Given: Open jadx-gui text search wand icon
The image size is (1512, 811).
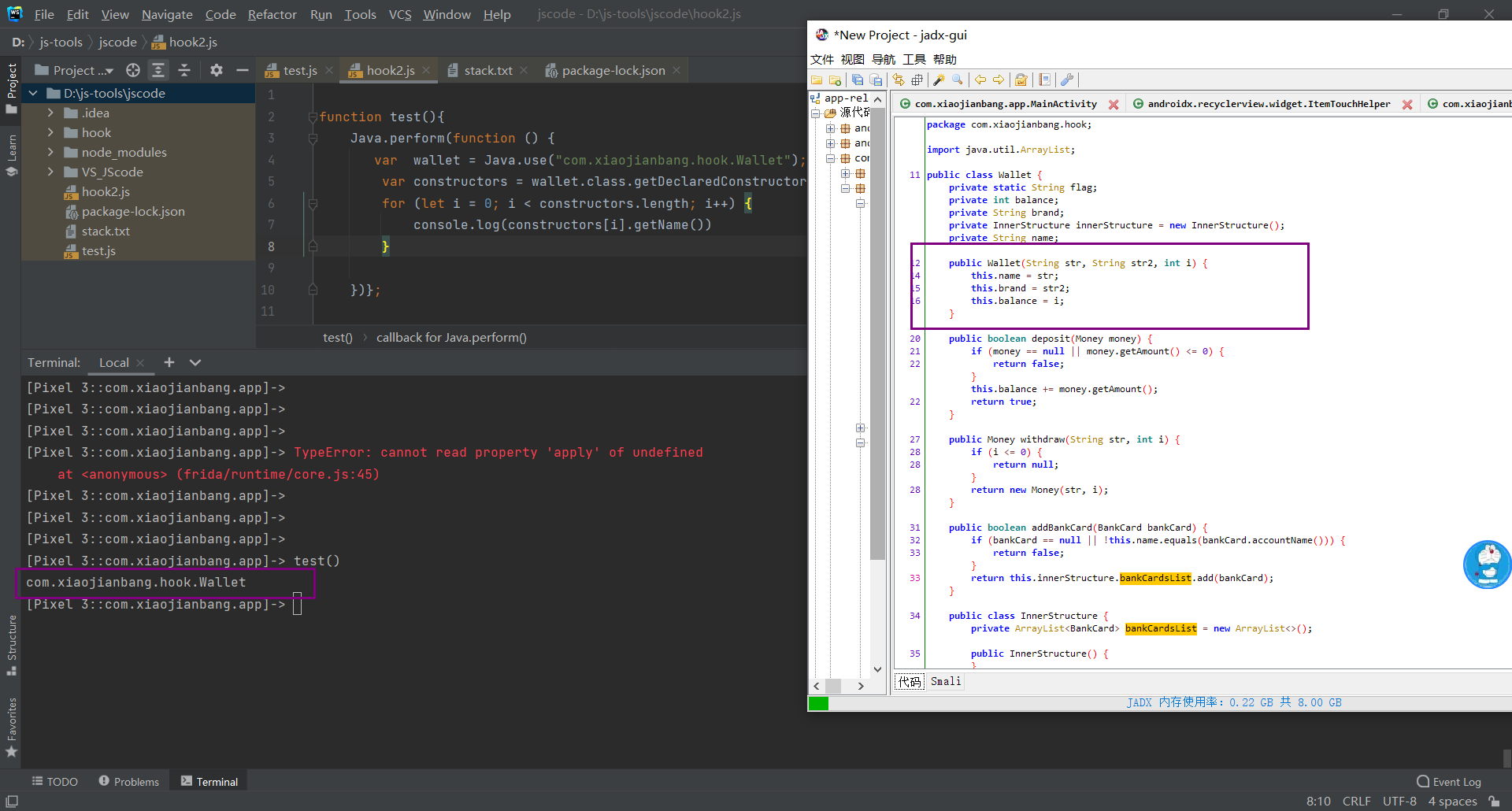Looking at the screenshot, I should coord(939,80).
